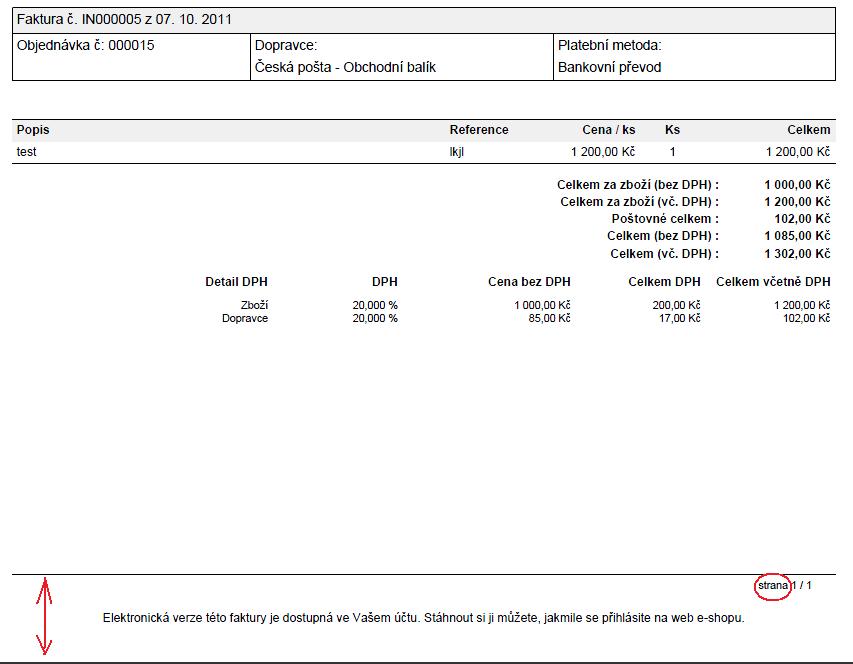Click the reference value 'lkjl'
Screen dimensions: 853x664
(456, 152)
